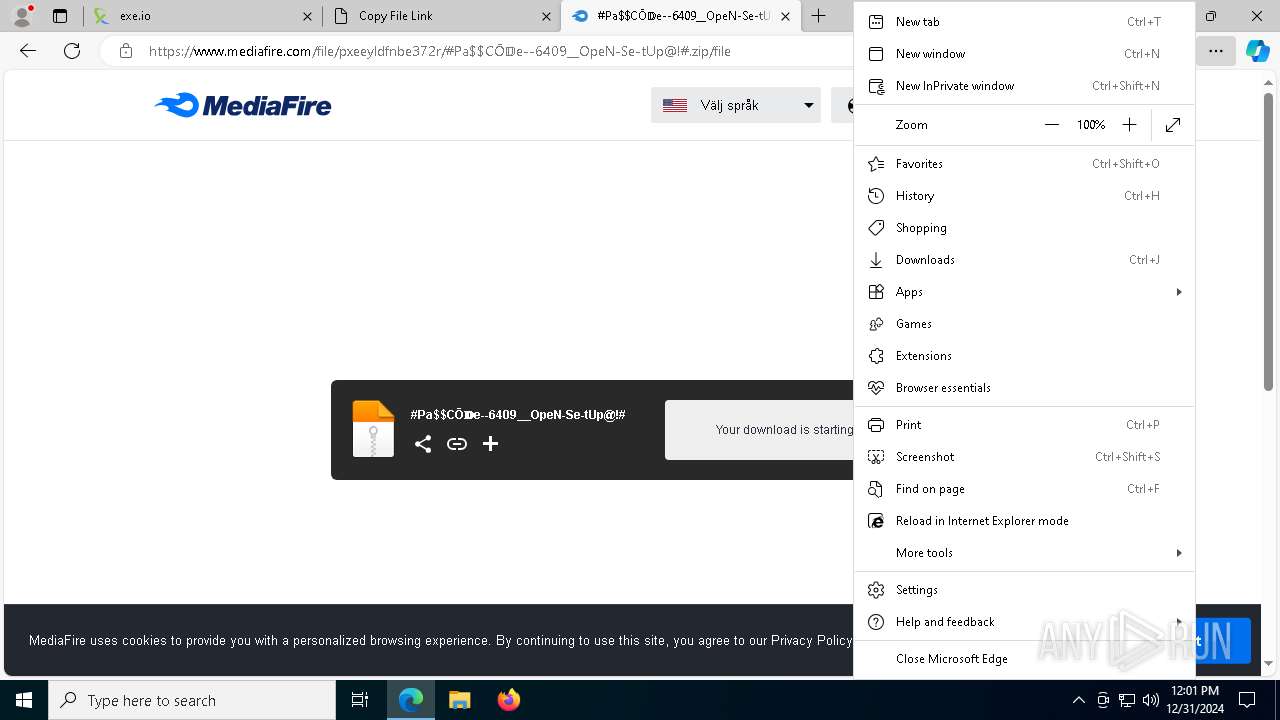Zoom out with minus button
The image size is (1280, 720).
point(1051,125)
